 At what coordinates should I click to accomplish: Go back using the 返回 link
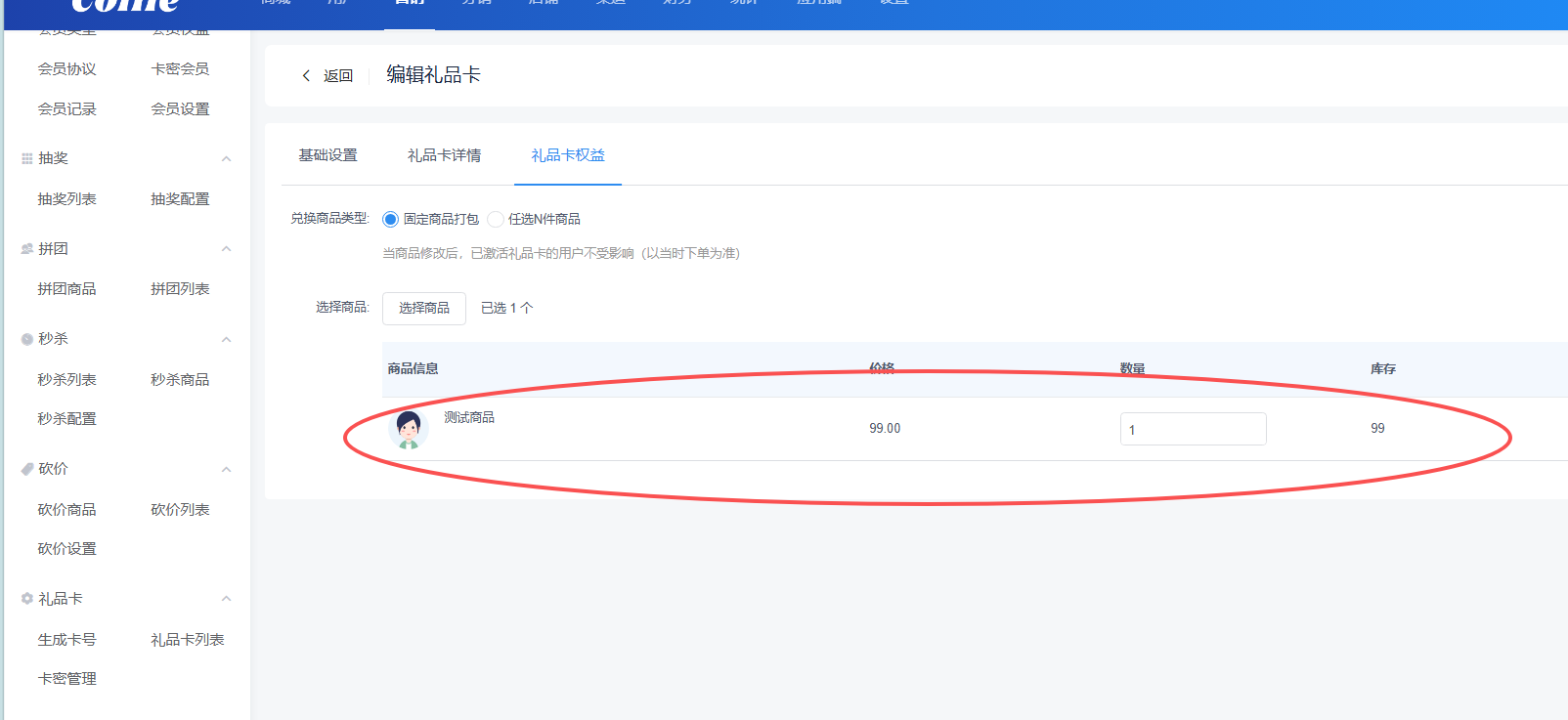[338, 75]
